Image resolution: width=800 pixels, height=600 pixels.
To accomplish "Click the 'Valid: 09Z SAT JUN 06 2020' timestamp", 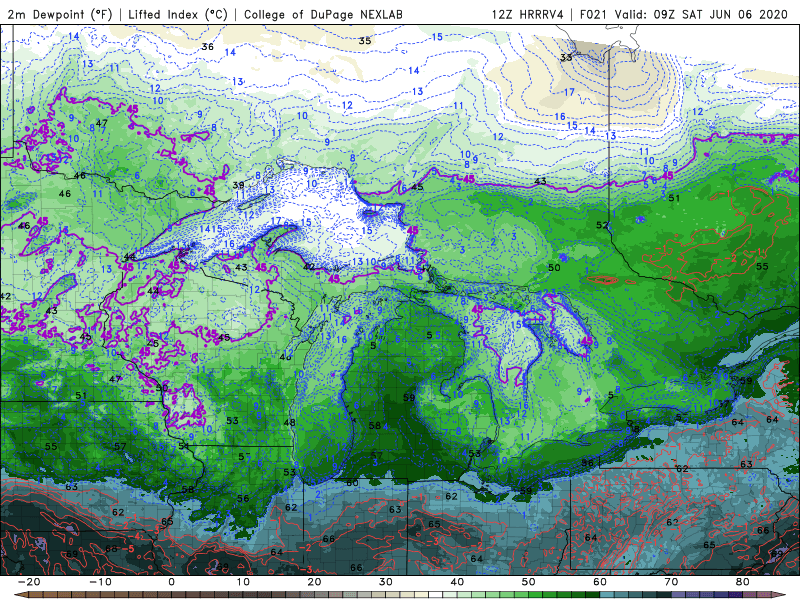I will [701, 14].
